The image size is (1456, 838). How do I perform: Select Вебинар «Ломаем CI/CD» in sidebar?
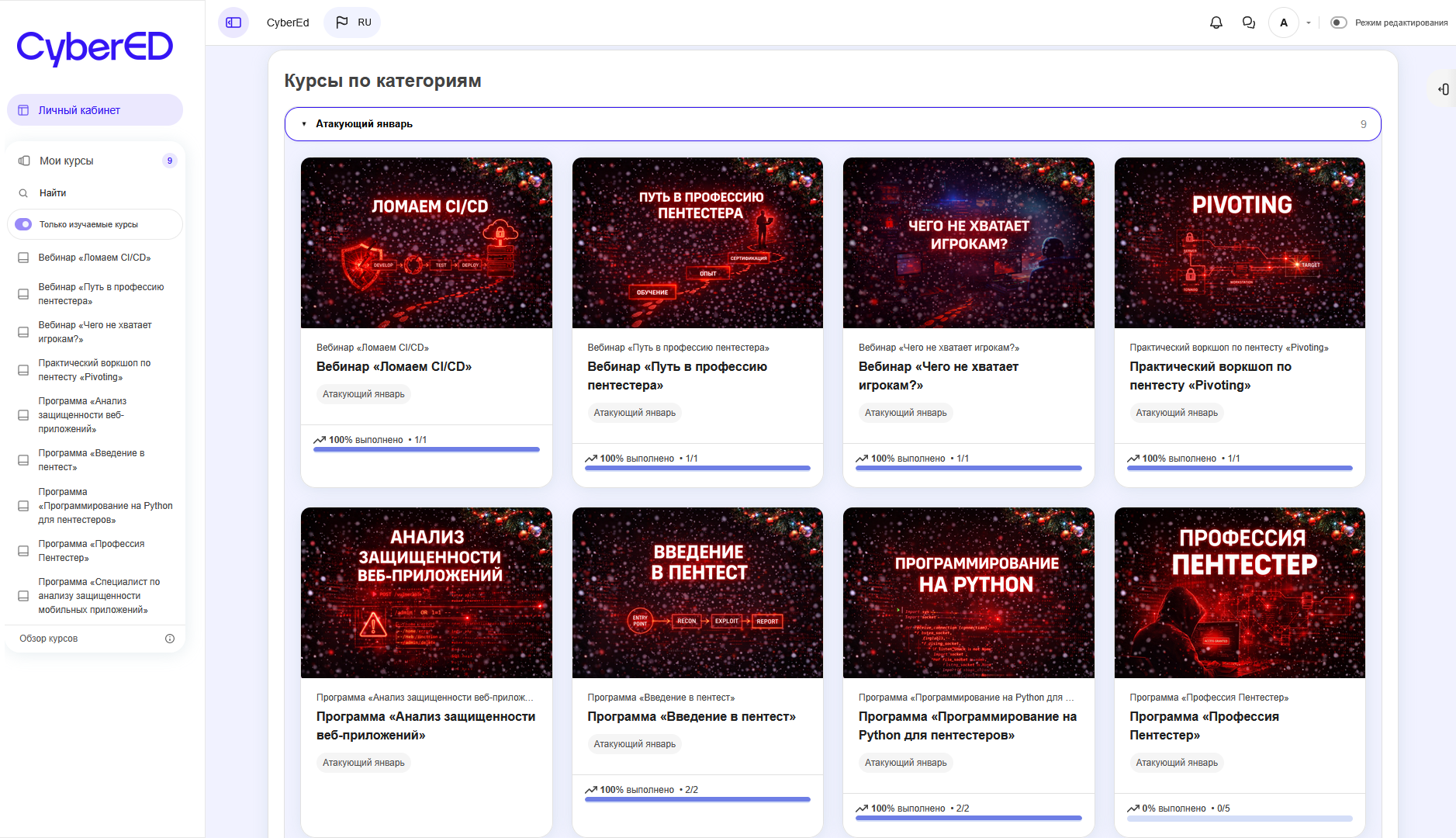point(94,258)
